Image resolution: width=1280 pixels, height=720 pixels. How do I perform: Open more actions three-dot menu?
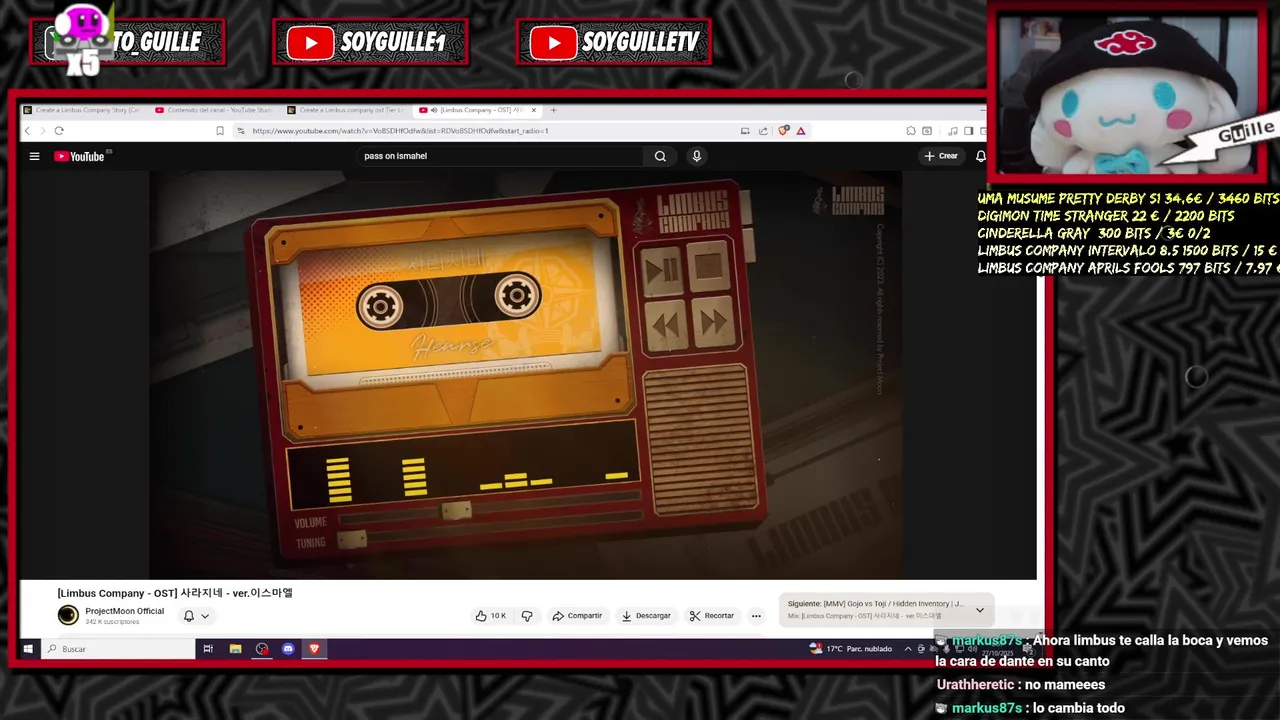tap(756, 616)
